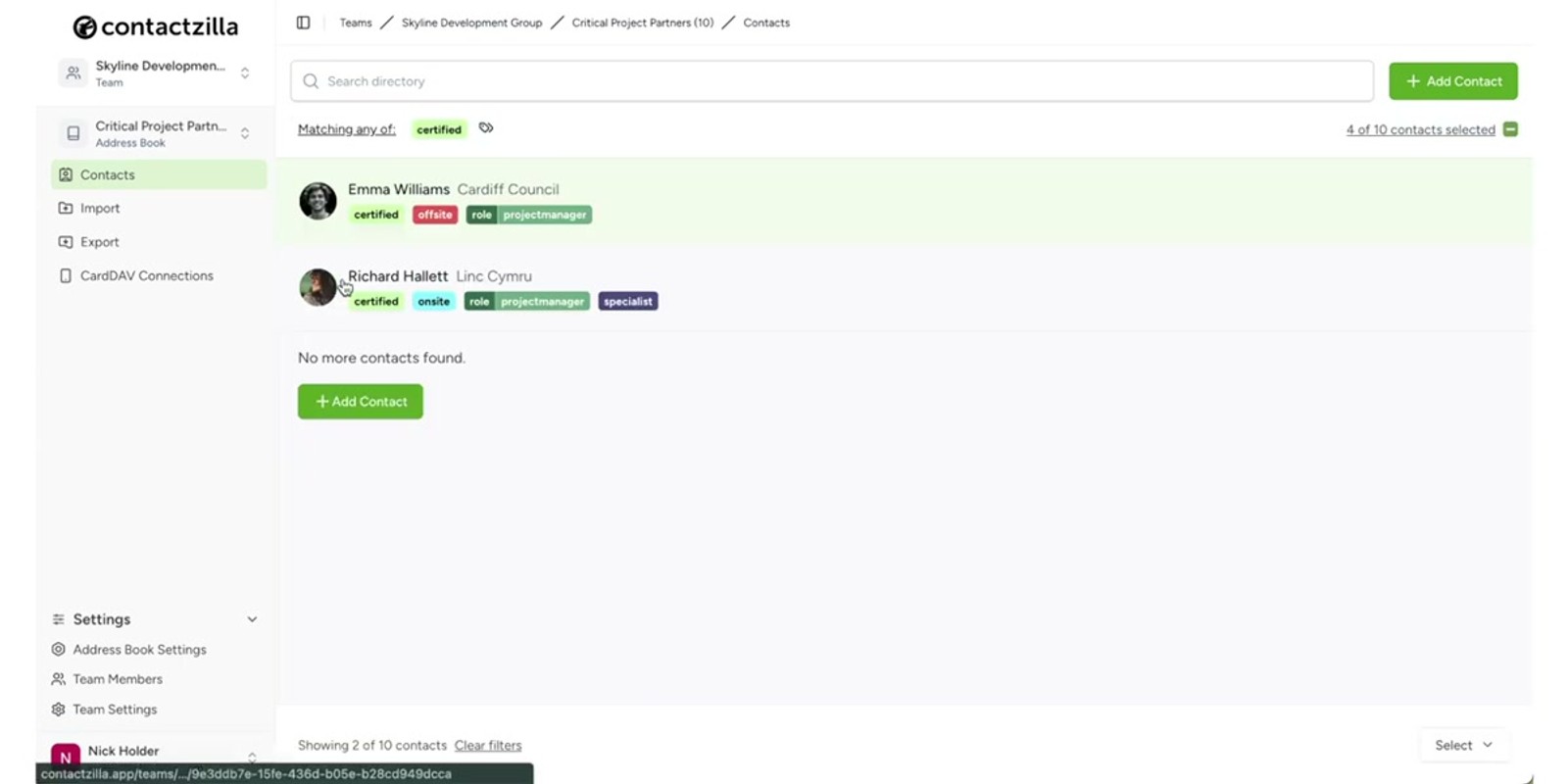1568x784 pixels.
Task: Click the Import folder icon
Action: click(x=66, y=209)
